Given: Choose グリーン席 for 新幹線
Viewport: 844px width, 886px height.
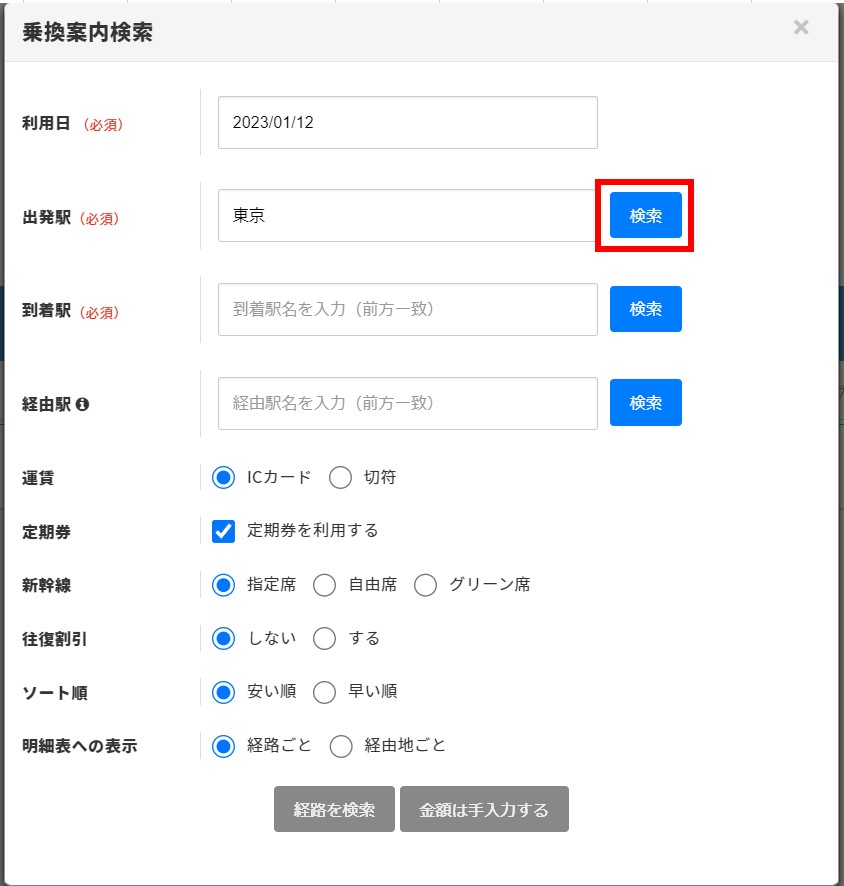Looking at the screenshot, I should pyautogui.click(x=425, y=585).
